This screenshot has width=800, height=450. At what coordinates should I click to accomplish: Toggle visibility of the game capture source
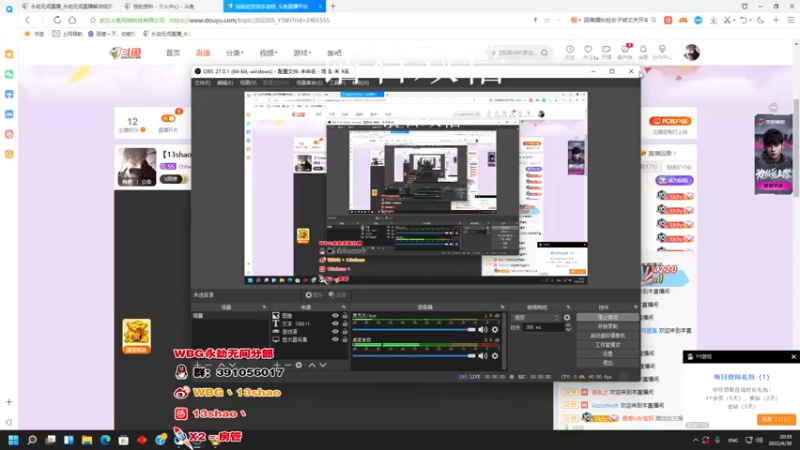click(x=335, y=331)
